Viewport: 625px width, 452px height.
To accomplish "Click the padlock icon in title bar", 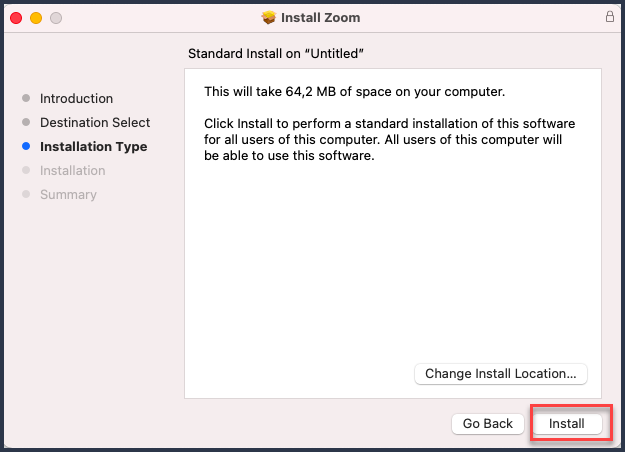I will 609,17.
